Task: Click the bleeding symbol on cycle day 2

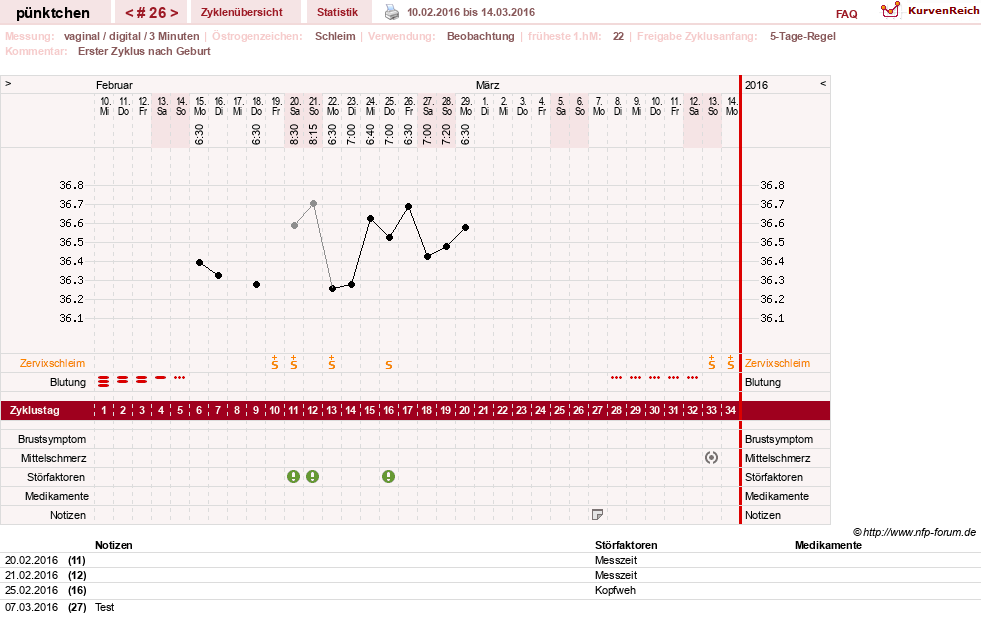Action: [123, 380]
